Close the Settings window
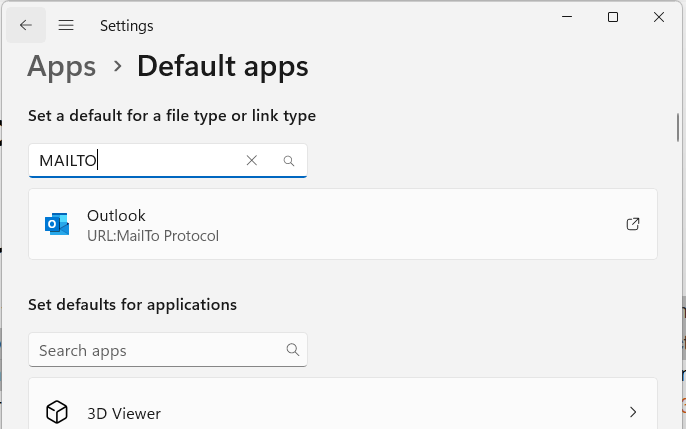The width and height of the screenshot is (686, 429). point(659,17)
